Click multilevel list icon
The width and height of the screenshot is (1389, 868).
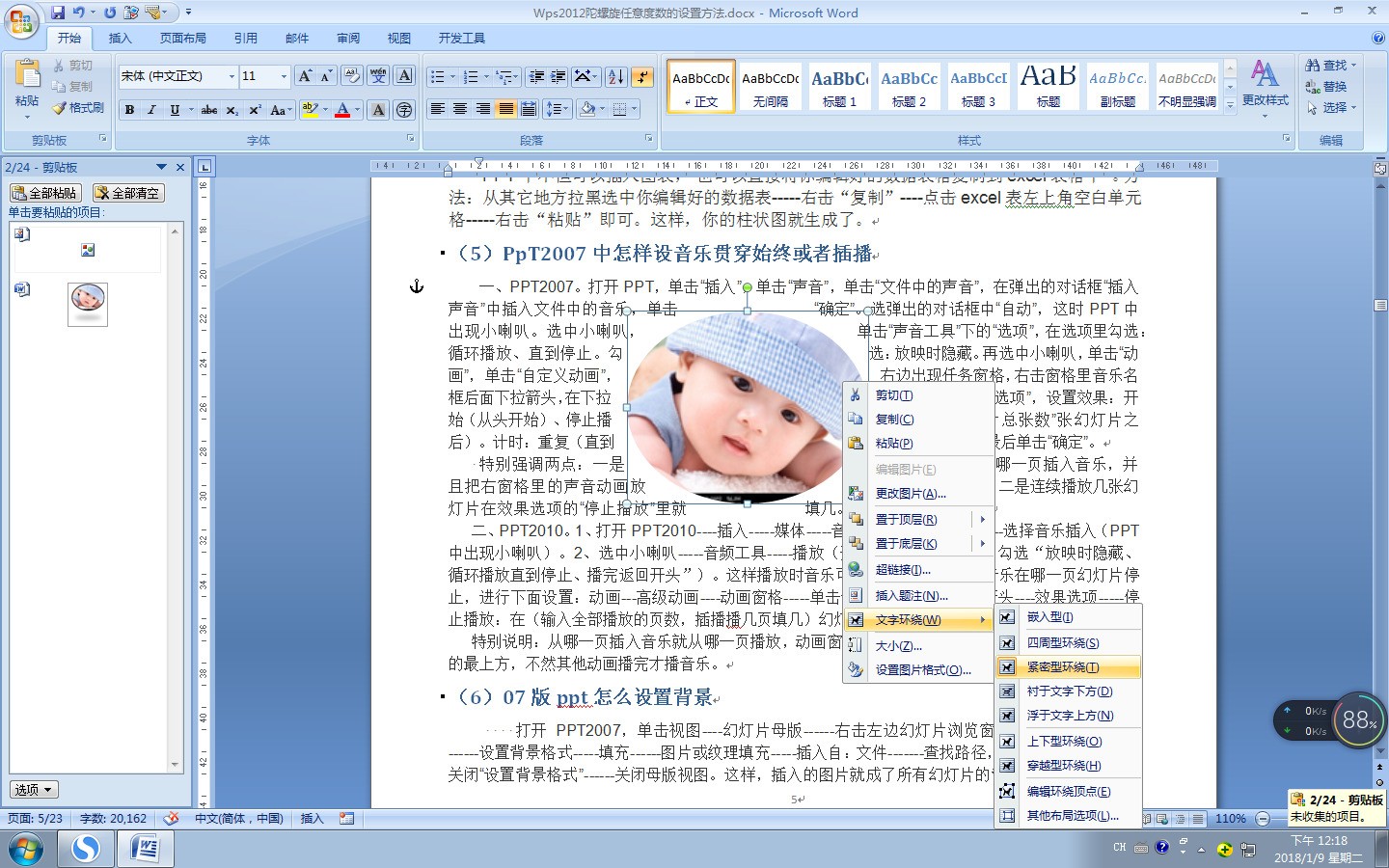tap(505, 76)
